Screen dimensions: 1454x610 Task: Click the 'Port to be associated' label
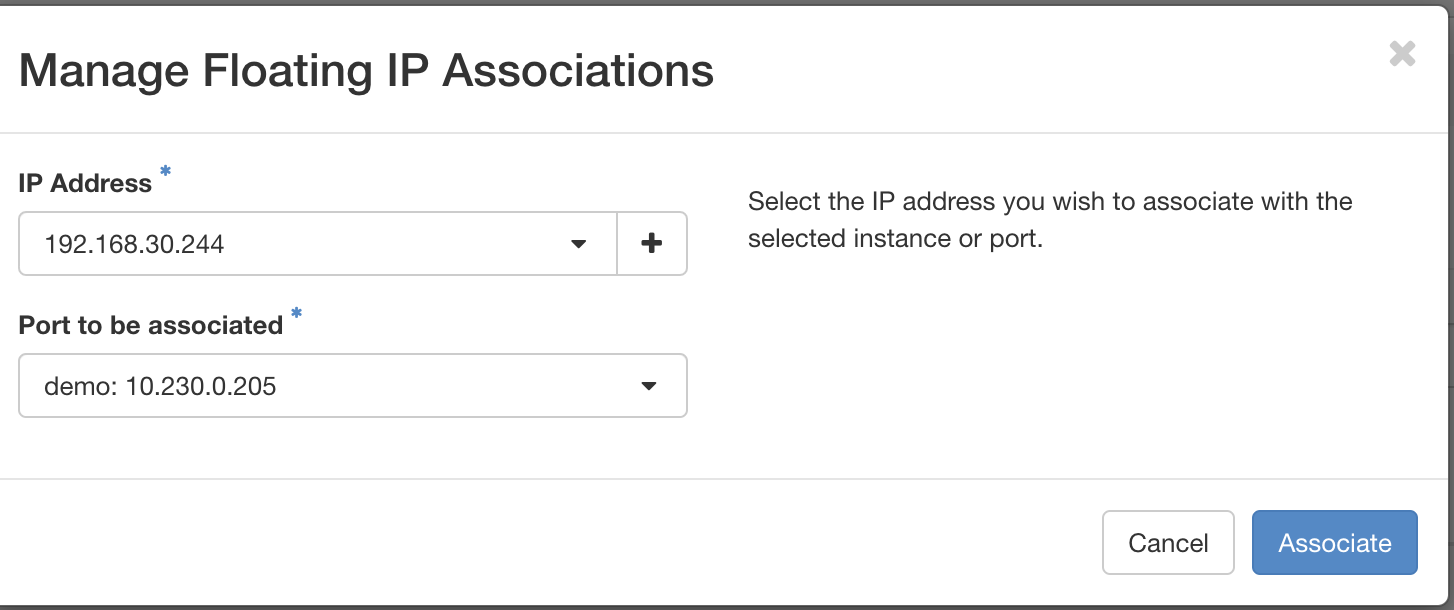click(x=150, y=325)
